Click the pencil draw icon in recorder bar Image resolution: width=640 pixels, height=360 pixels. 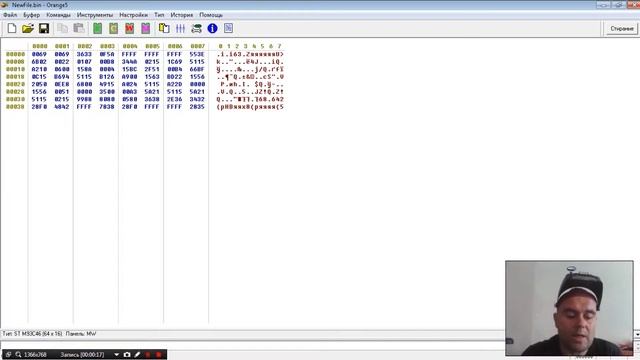click(x=137, y=355)
